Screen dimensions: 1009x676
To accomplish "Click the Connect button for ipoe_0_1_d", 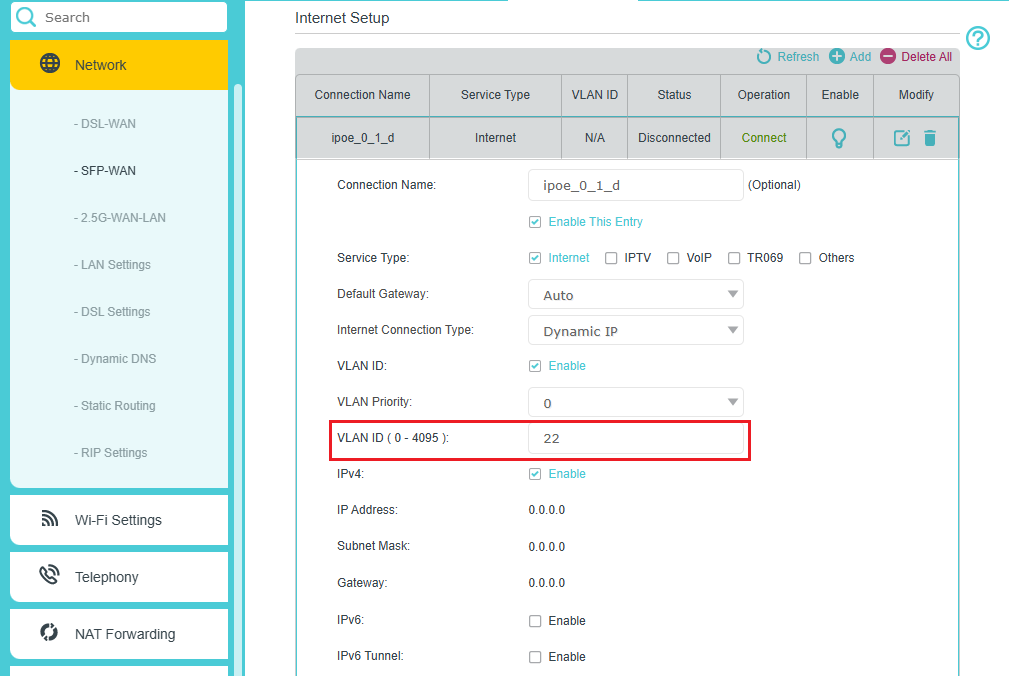I will [763, 138].
